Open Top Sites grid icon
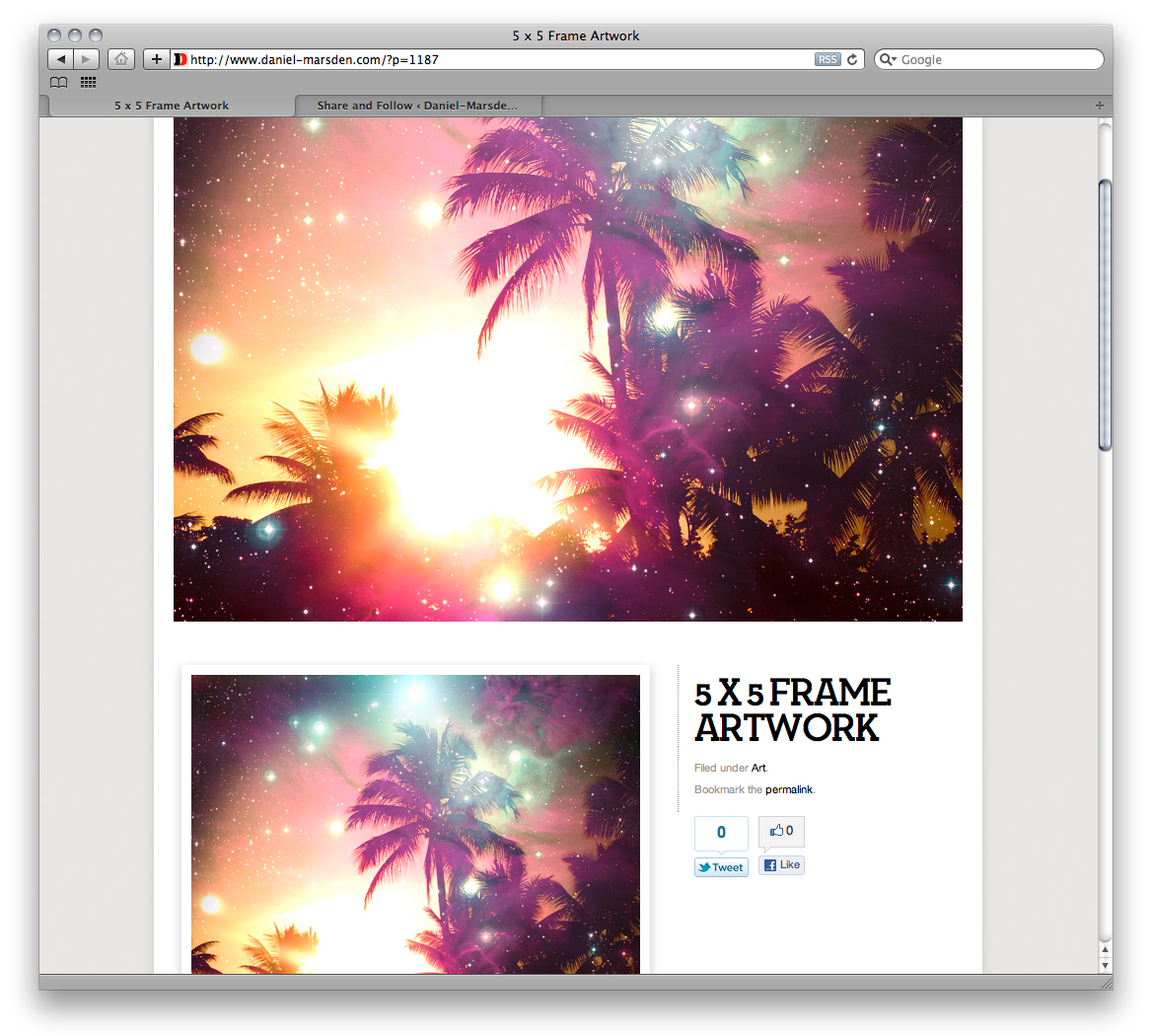 88,82
